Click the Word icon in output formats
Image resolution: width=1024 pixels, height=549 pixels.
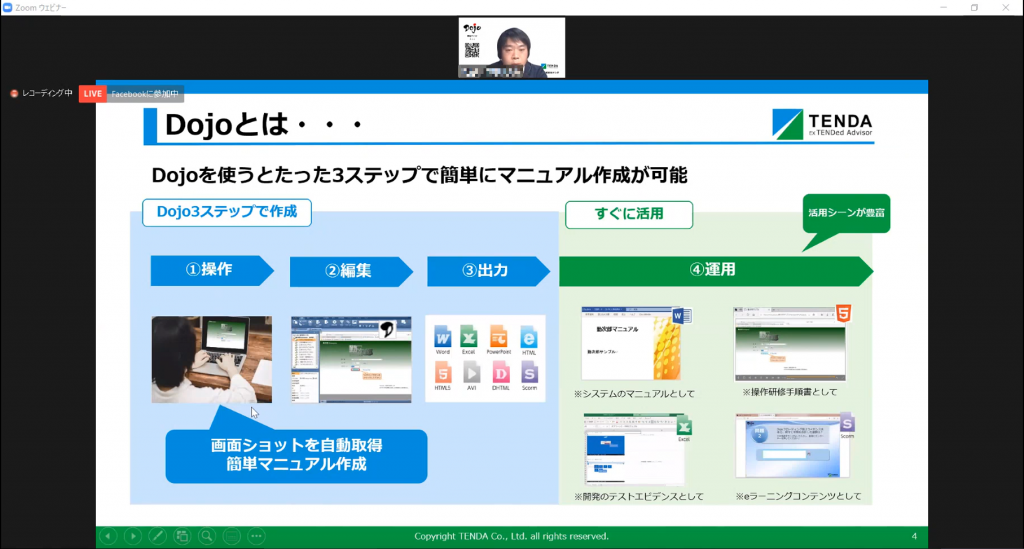pos(442,340)
